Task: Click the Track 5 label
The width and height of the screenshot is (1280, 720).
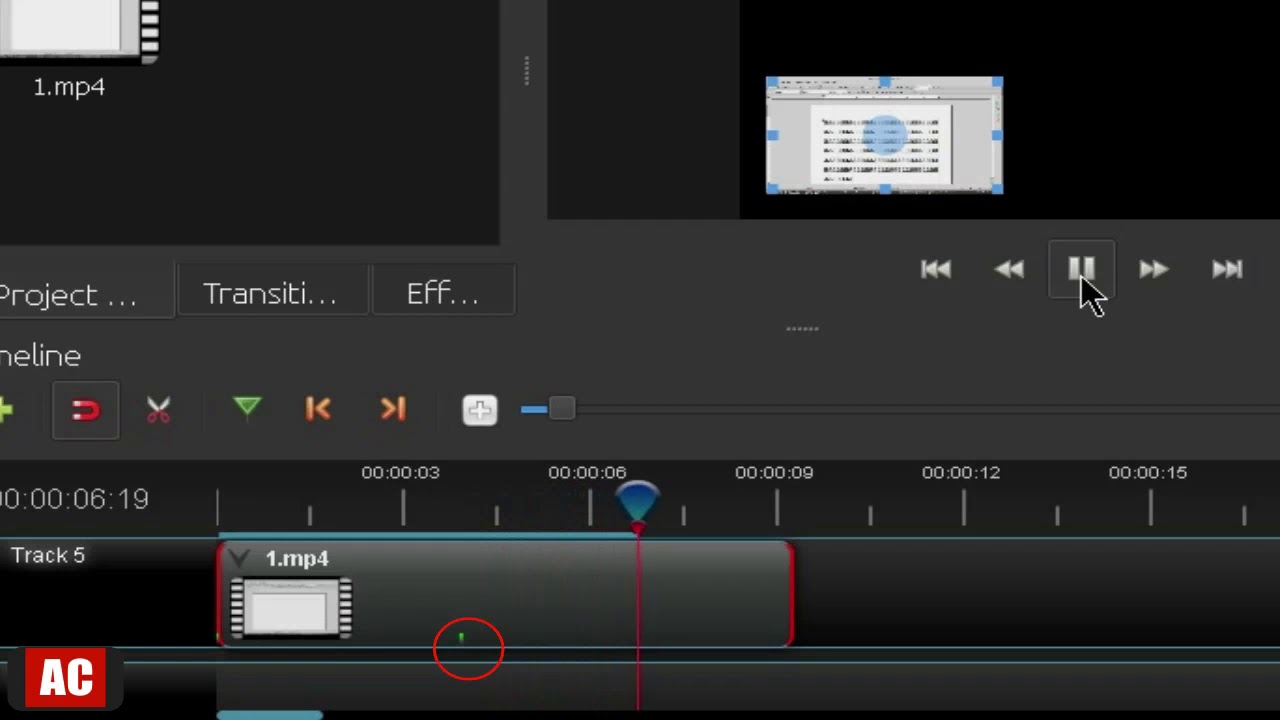Action: tap(48, 555)
